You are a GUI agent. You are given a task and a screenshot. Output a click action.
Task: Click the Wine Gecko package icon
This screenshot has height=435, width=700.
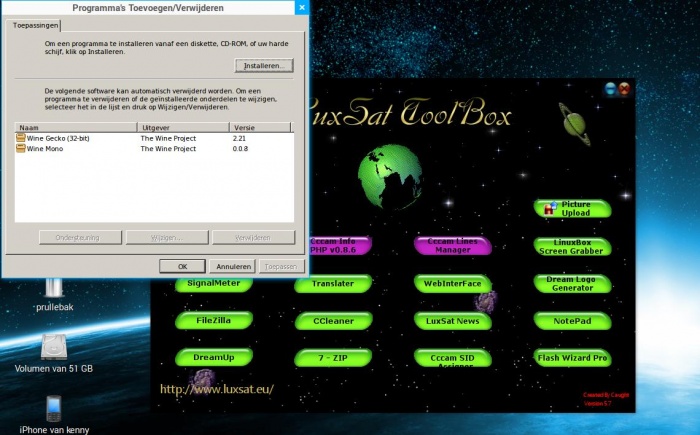[21, 138]
